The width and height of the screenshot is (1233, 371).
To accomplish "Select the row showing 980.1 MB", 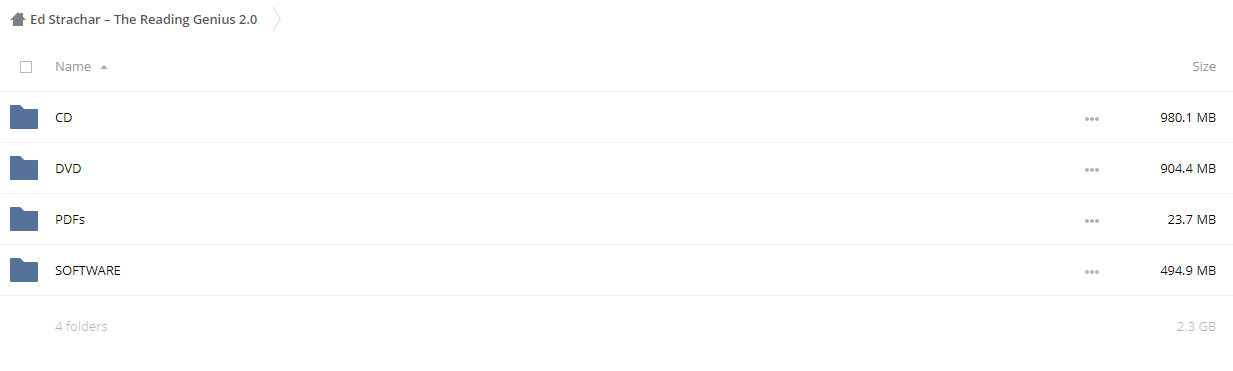I will pyautogui.click(x=616, y=117).
